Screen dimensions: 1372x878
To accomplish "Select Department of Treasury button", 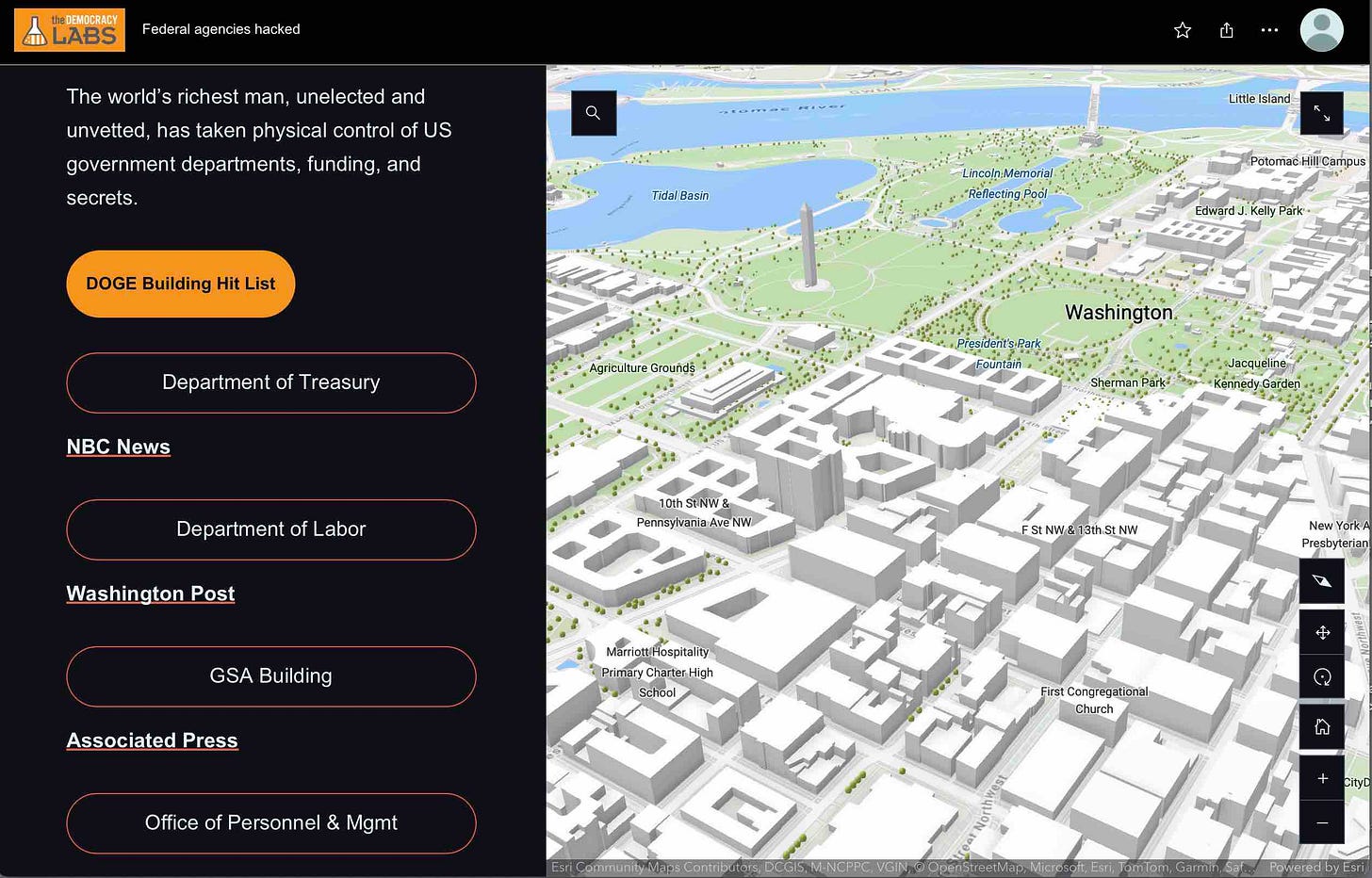I will (x=271, y=382).
